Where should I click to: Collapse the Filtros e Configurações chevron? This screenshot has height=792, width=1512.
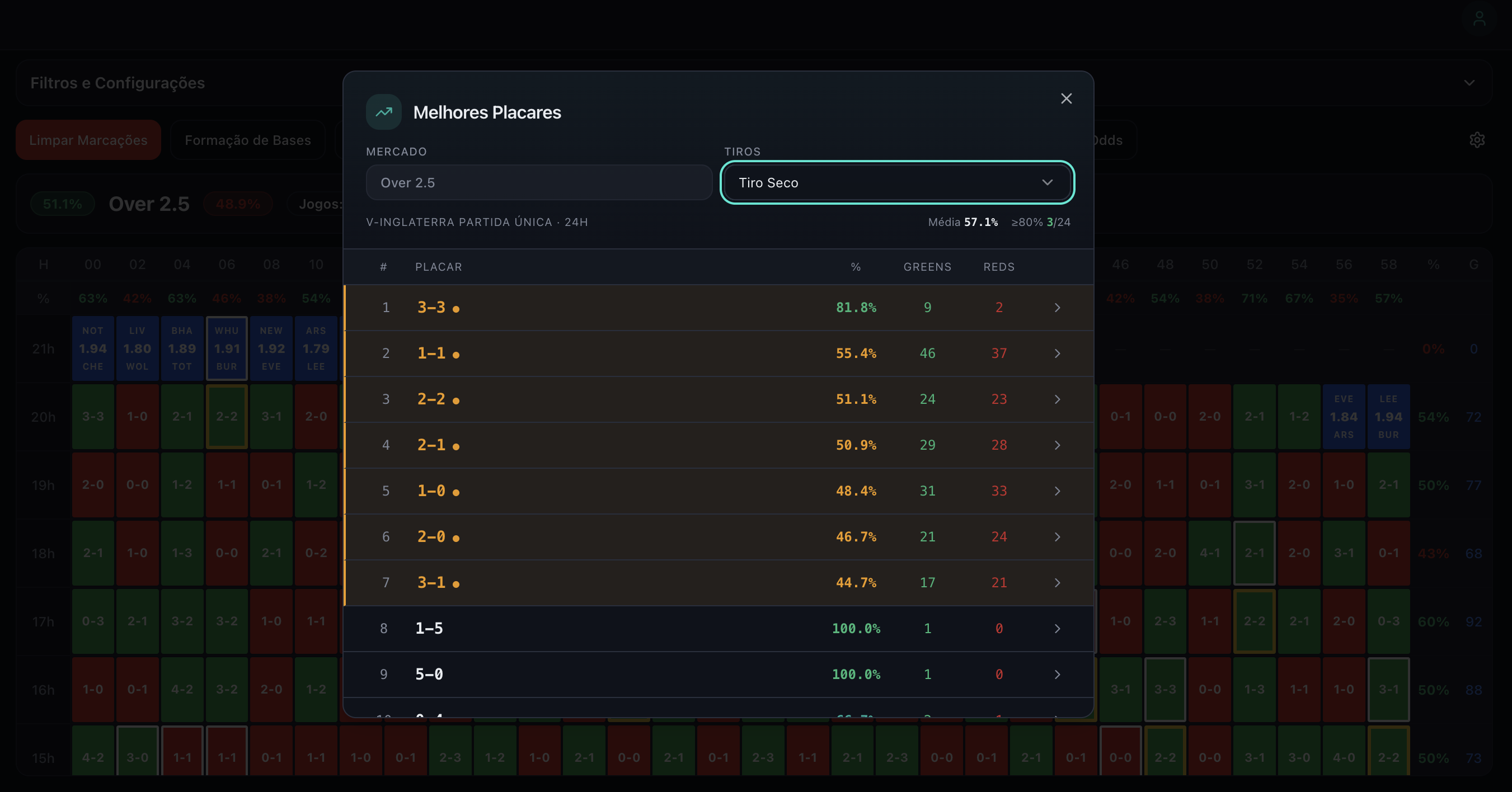[1468, 83]
